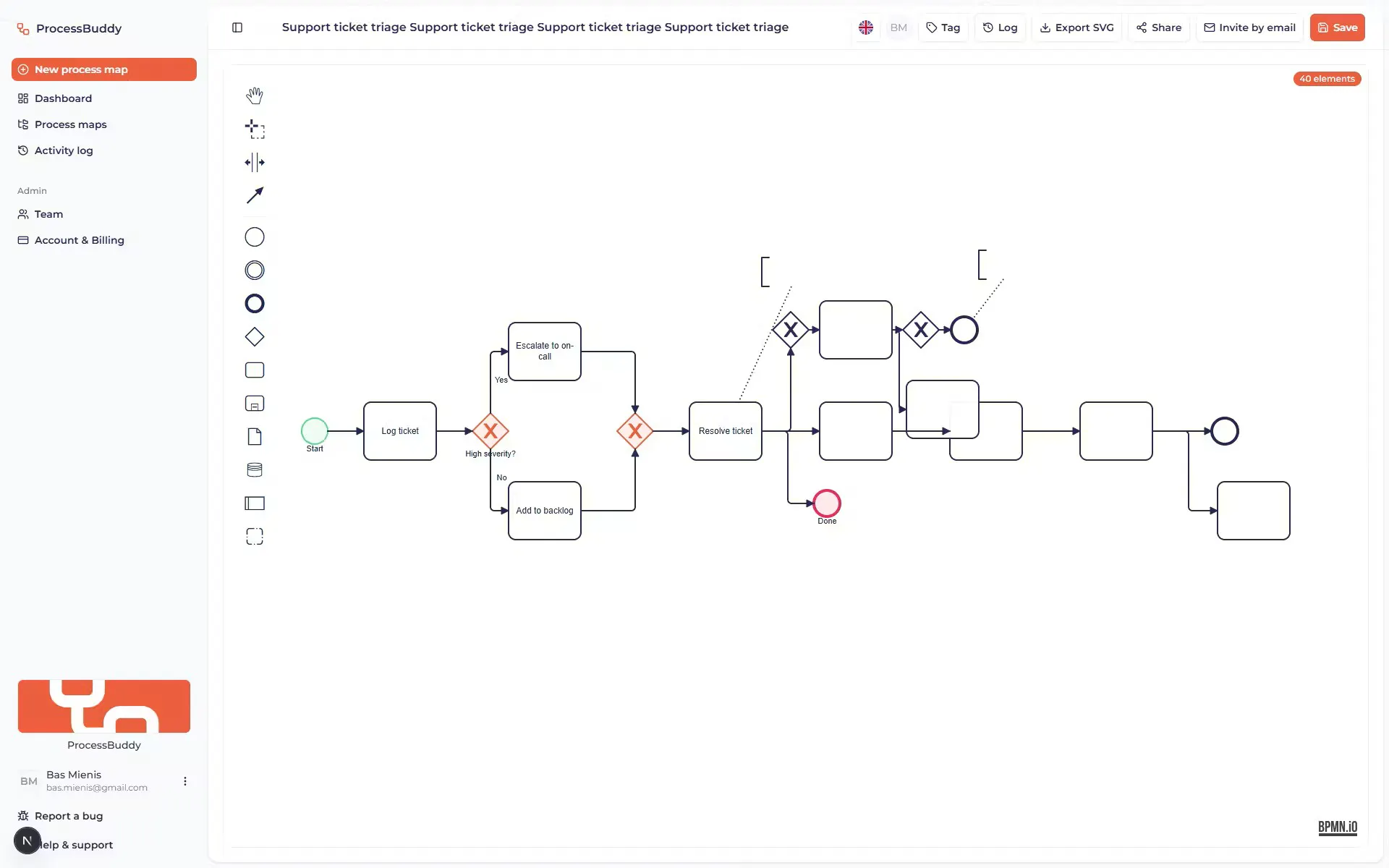
Task: Select the global connect arrow tool
Action: pos(255,195)
